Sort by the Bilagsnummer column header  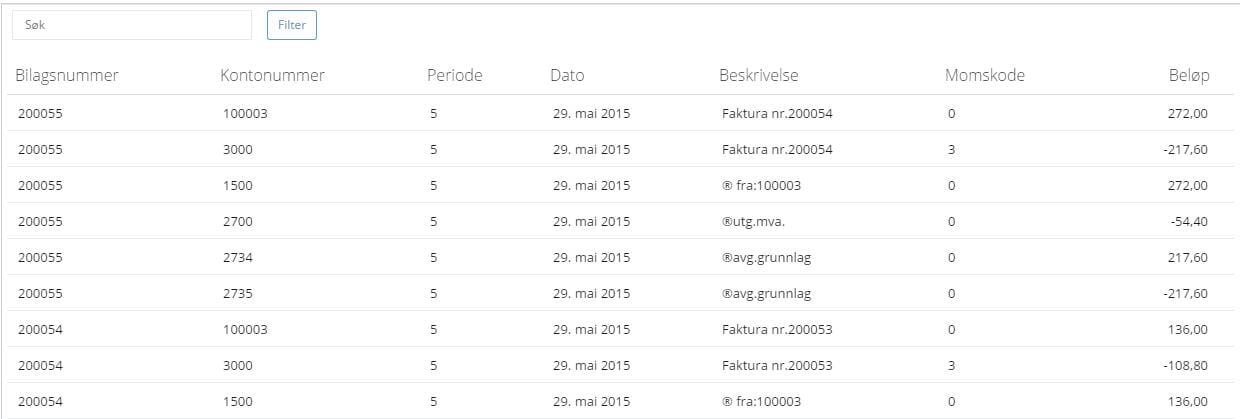[x=67, y=75]
